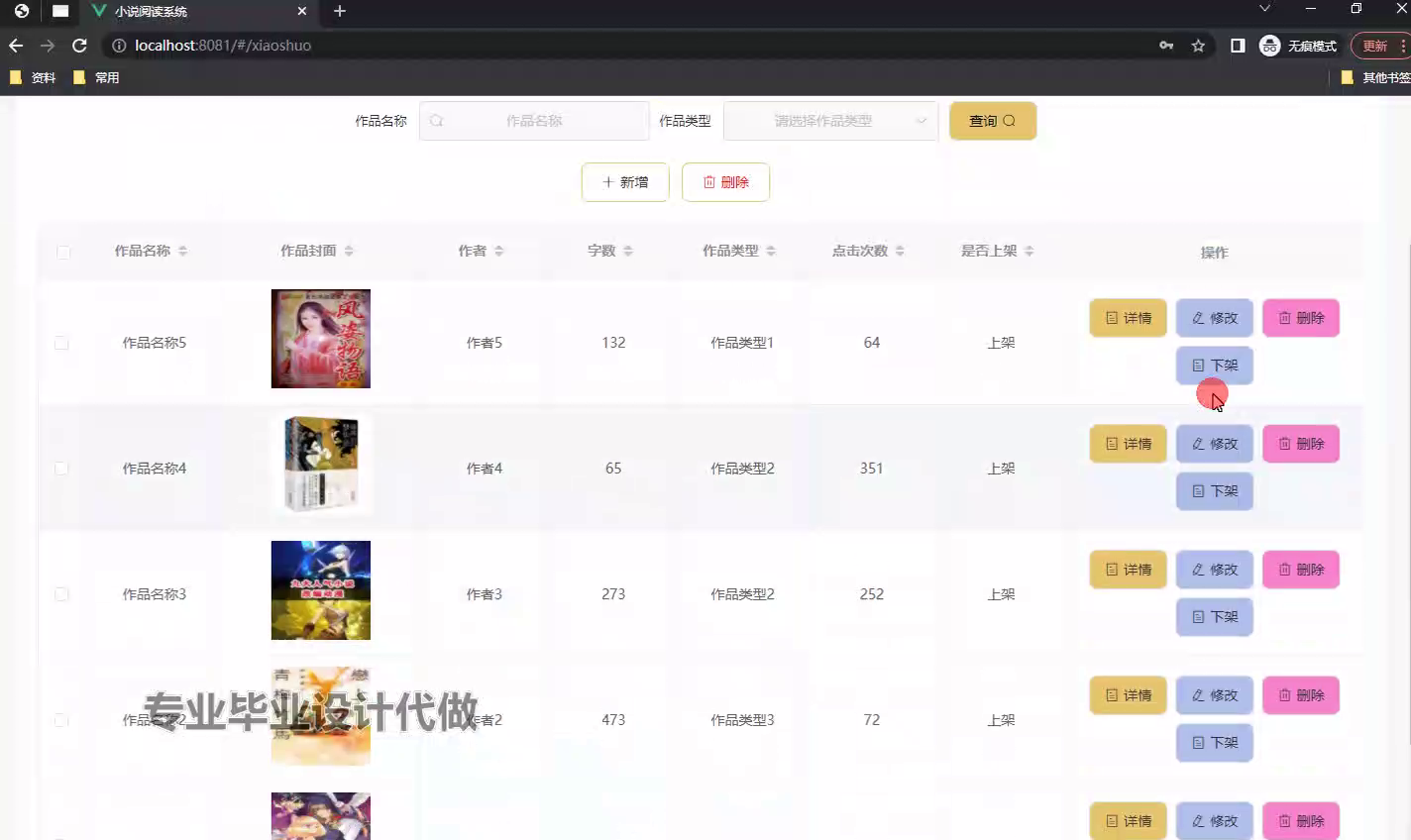Open the 请选择作品类型 dropdown
The image size is (1411, 840).
click(830, 121)
